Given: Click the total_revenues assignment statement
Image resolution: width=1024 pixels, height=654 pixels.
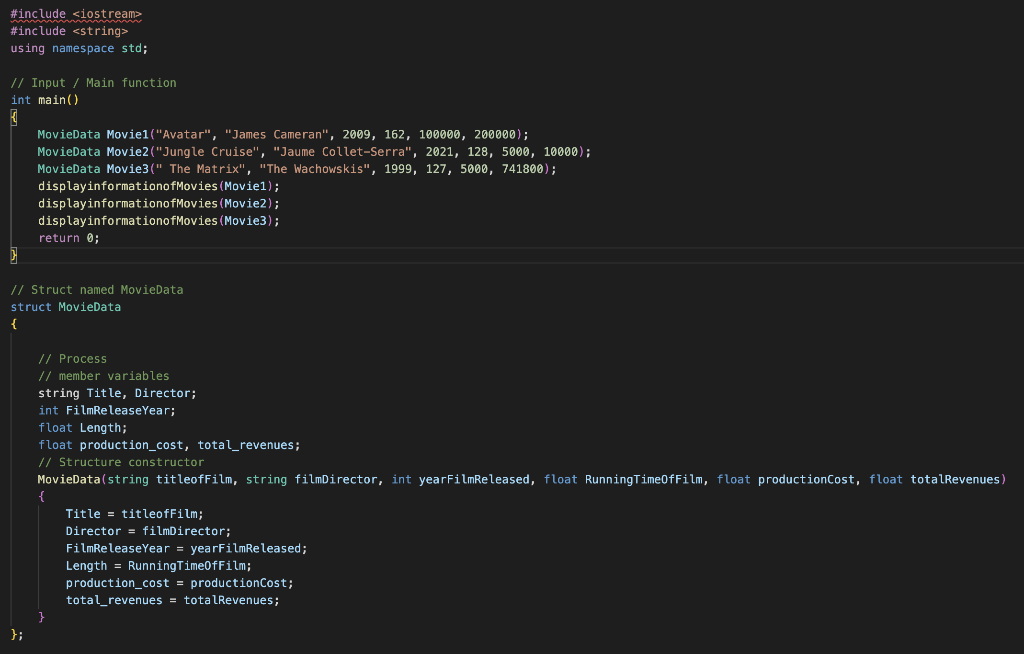Looking at the screenshot, I should (x=115, y=599).
